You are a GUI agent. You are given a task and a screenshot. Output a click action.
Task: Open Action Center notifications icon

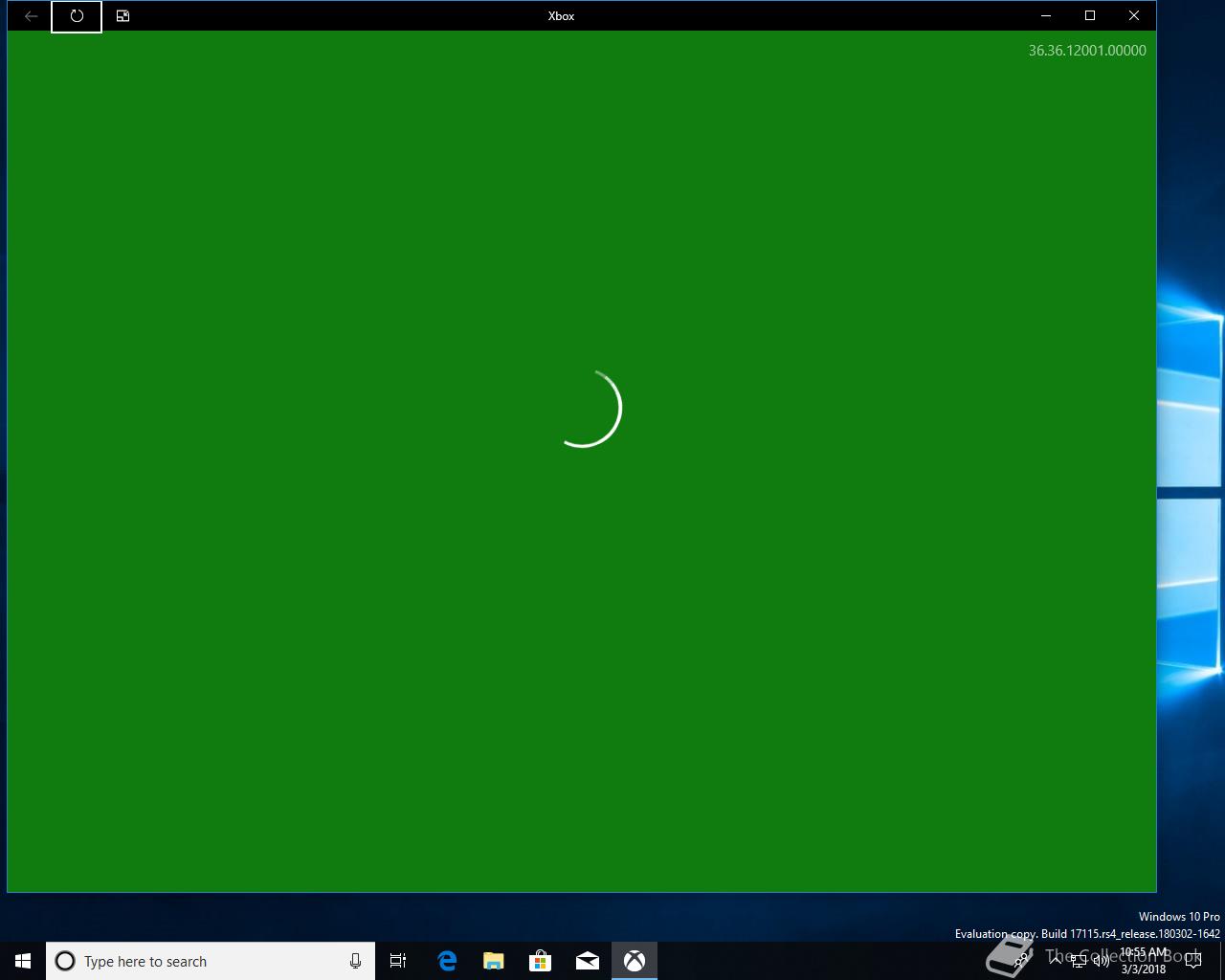pyautogui.click(x=1192, y=961)
